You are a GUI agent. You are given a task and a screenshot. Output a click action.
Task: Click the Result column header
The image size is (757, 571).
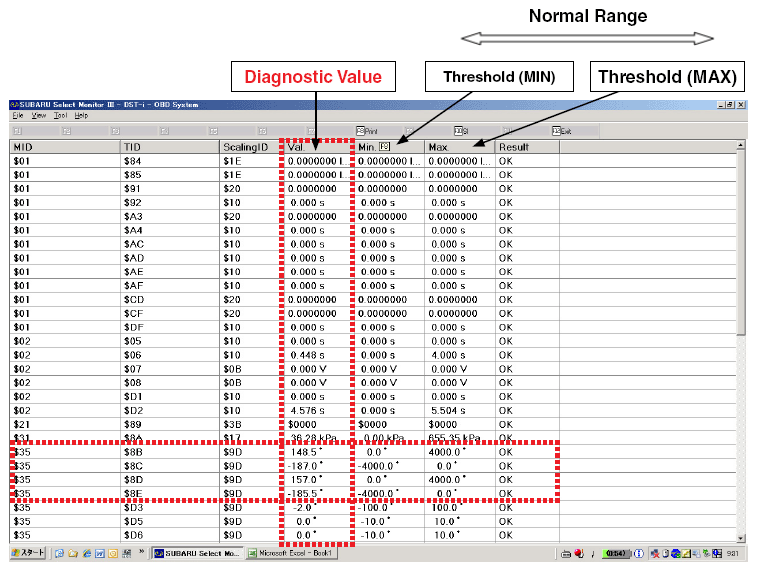click(x=525, y=147)
